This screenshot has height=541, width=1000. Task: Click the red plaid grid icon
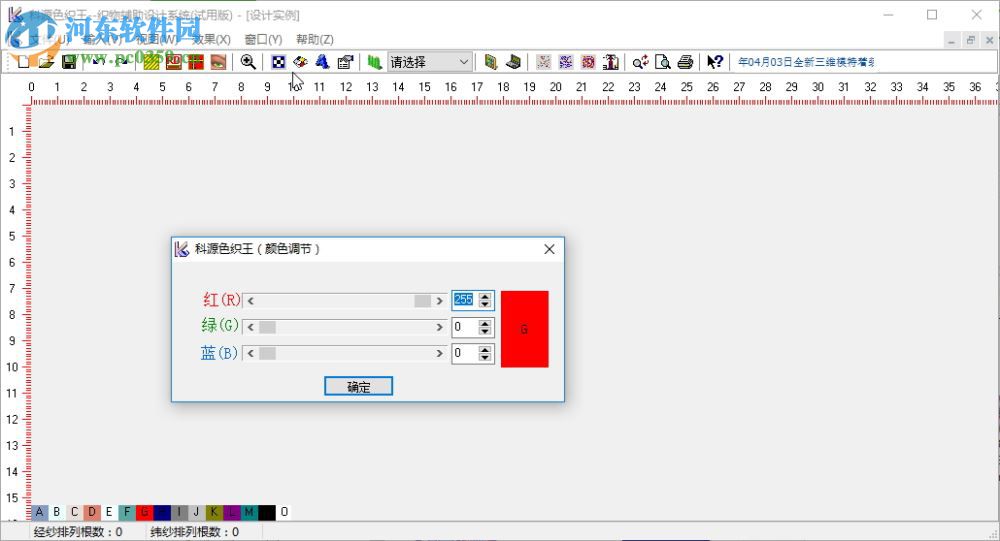pyautogui.click(x=196, y=62)
